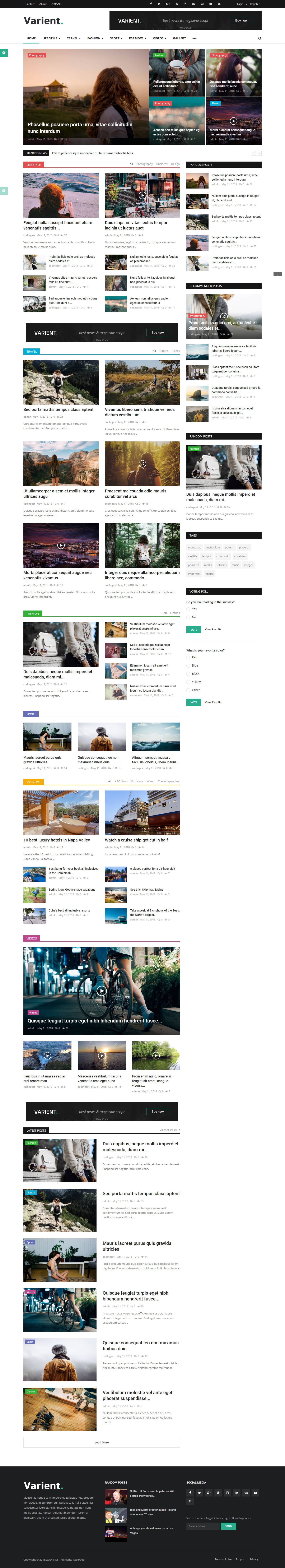This screenshot has height=1568, width=285.
Task: Focus the newsletter Email Address field
Action: pyautogui.click(x=203, y=1526)
